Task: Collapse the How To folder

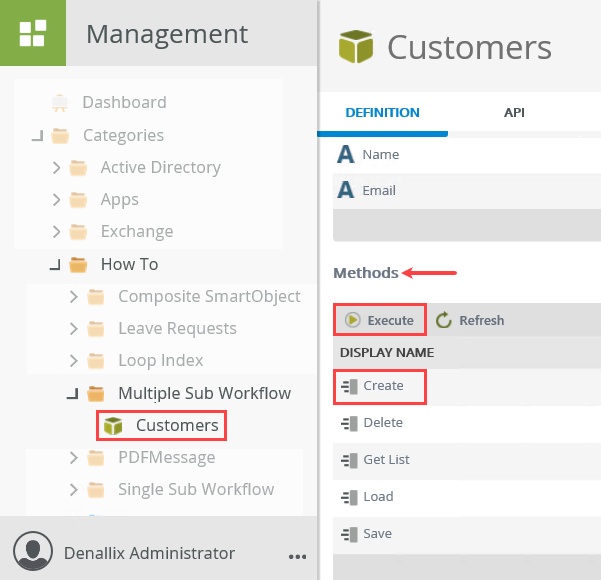Action: click(x=54, y=265)
